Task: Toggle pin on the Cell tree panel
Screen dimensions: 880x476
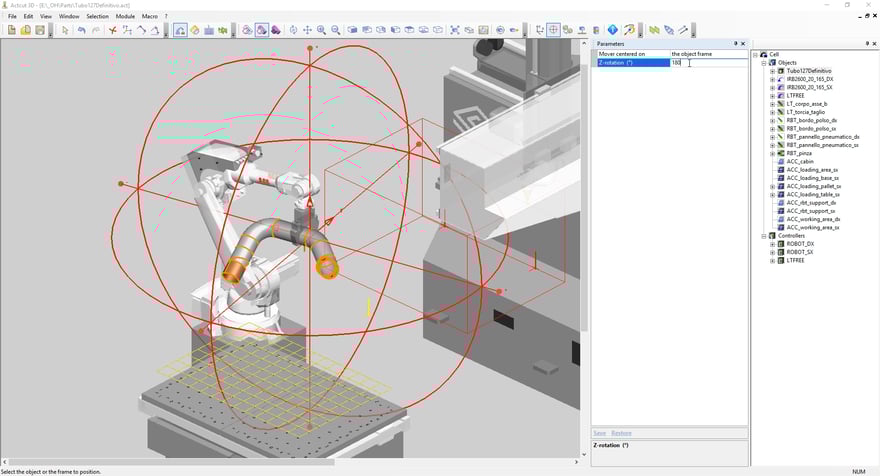Action: point(866,44)
